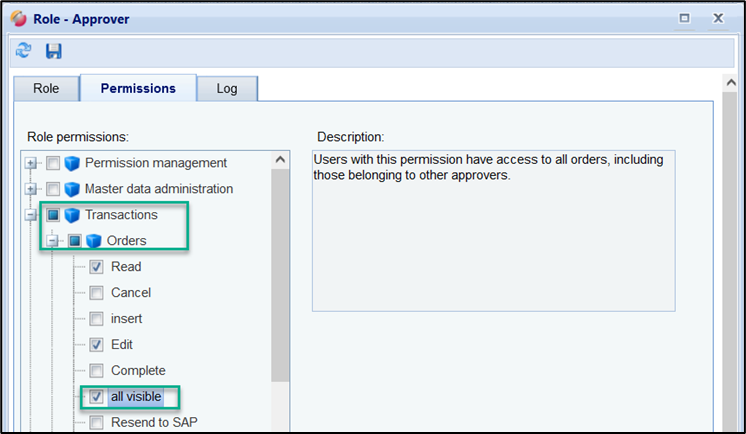Image resolution: width=746 pixels, height=434 pixels.
Task: Click the Permission management cube icon
Action: tap(72, 163)
